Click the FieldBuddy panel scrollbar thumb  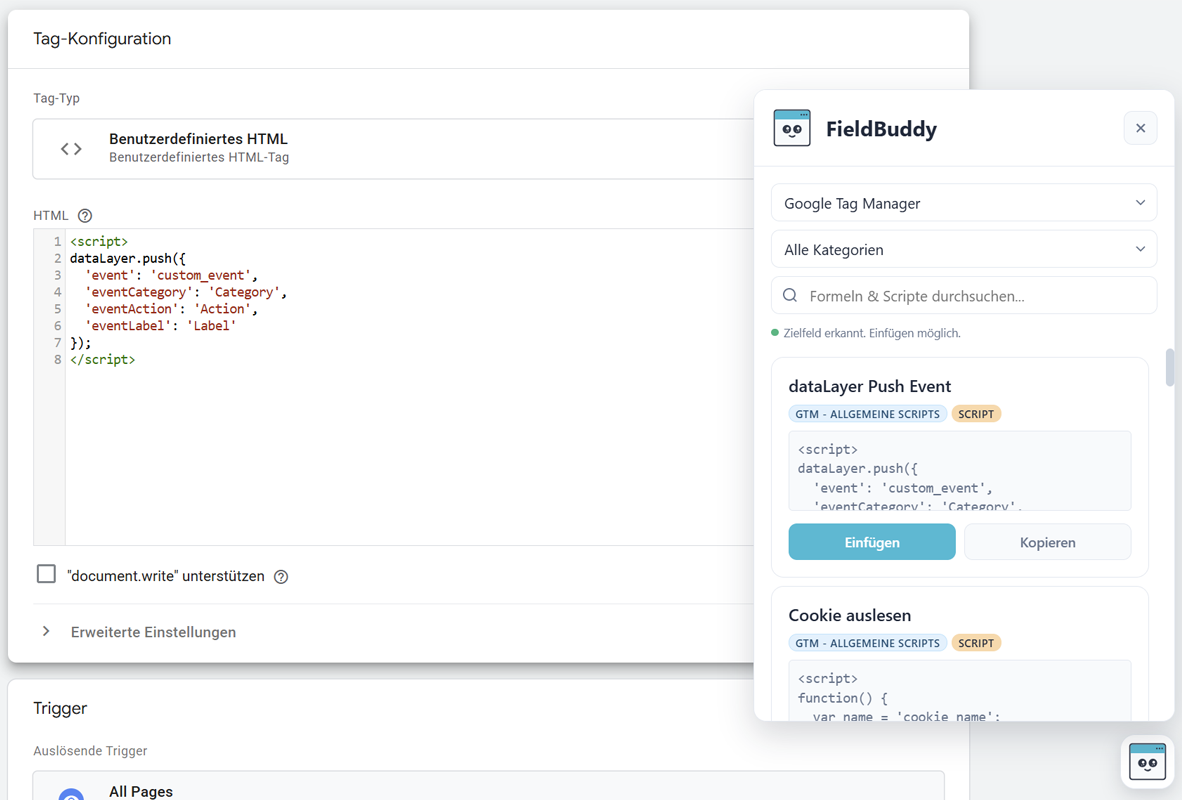pos(1169,367)
